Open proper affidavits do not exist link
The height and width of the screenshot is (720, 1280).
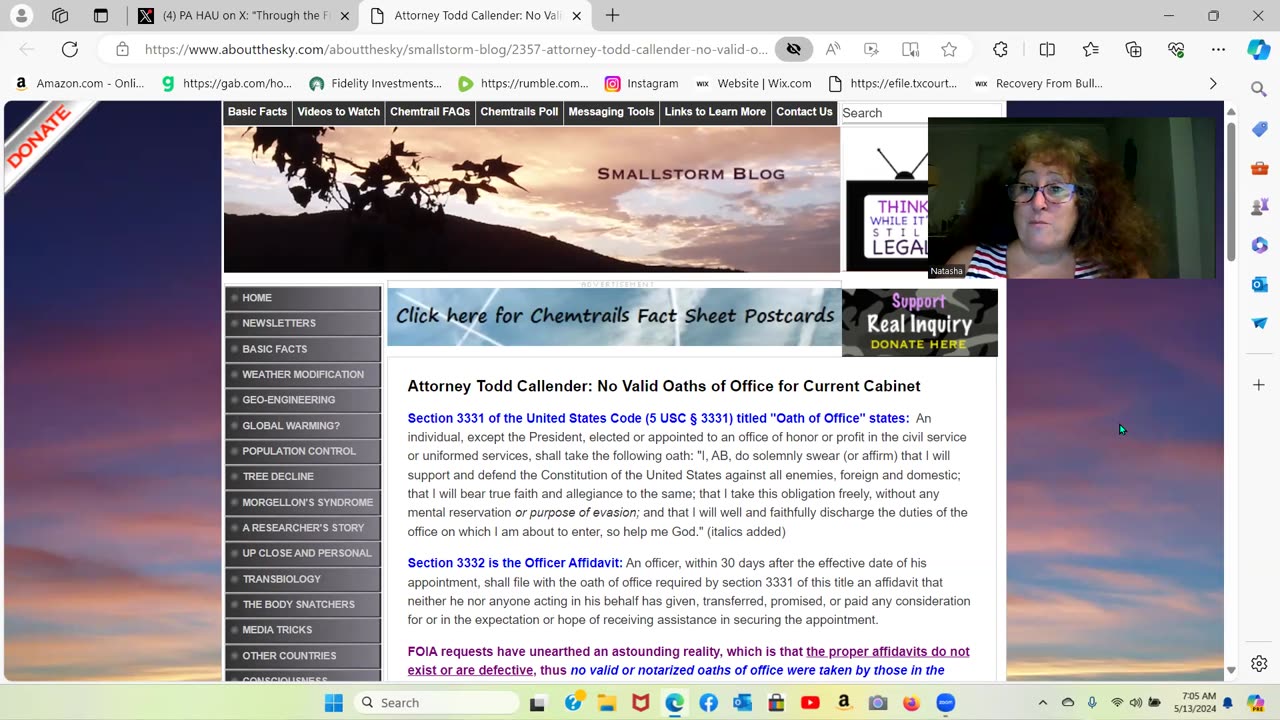tap(688, 661)
